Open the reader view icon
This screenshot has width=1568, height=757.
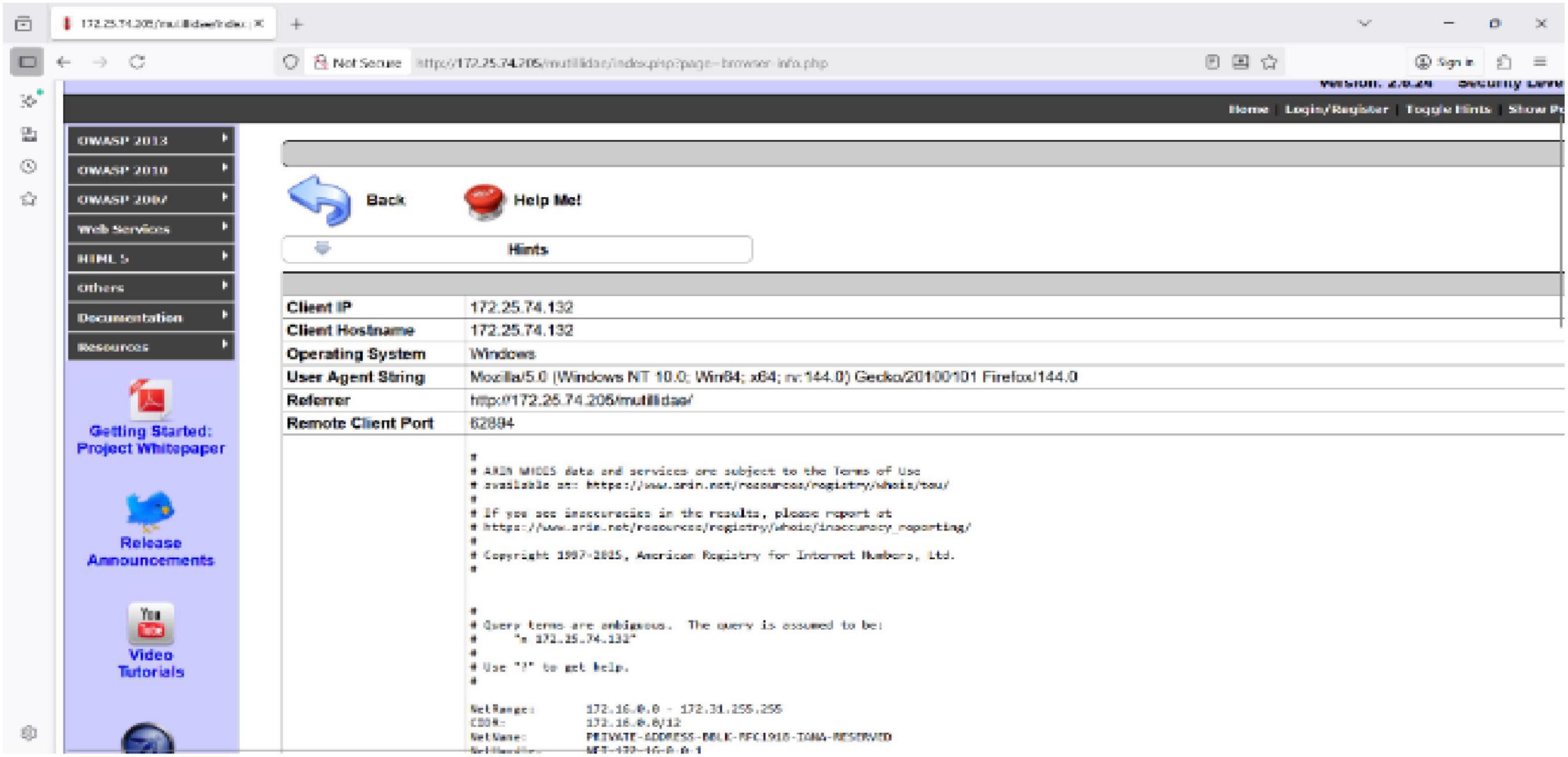tap(1212, 62)
